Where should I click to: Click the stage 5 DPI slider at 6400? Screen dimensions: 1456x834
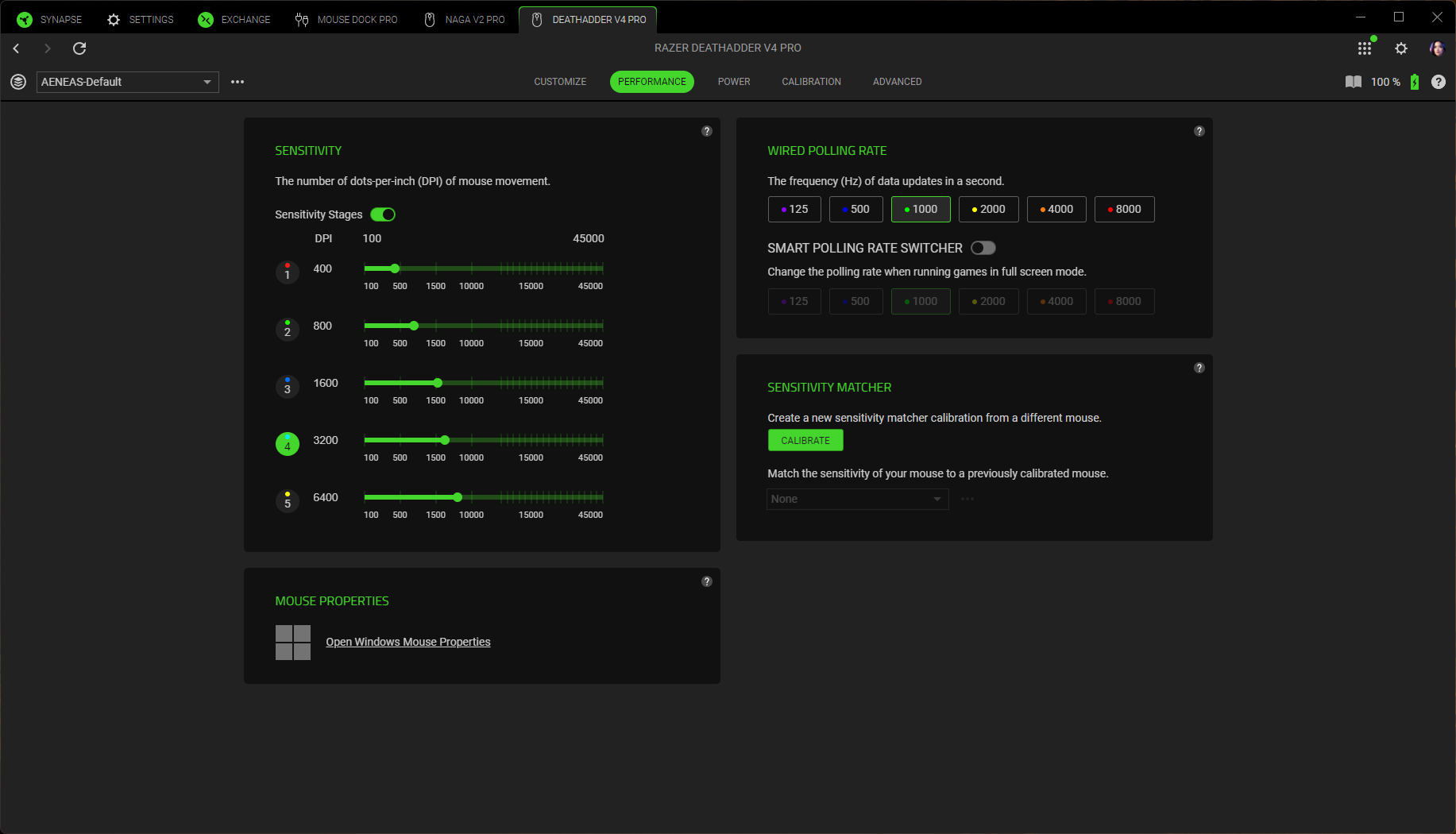[x=458, y=497]
